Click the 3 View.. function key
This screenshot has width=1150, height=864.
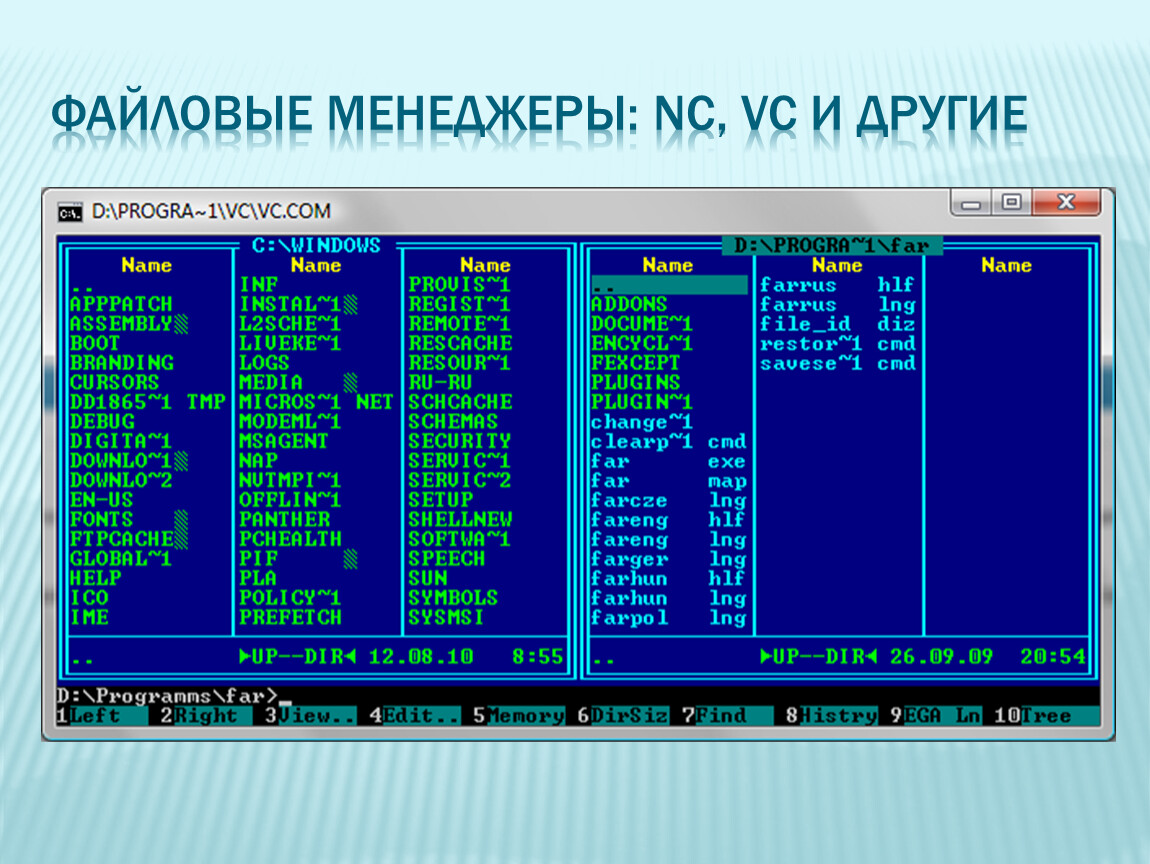pos(310,716)
